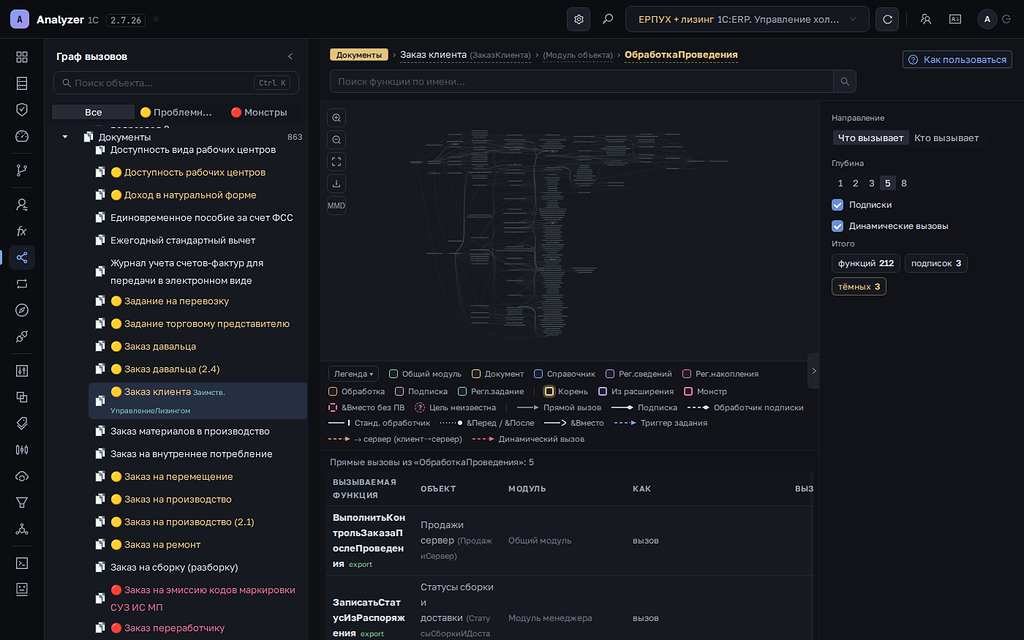The width and height of the screenshot is (1024, 640).
Task: Switch direction to Кто вызывает
Action: (x=946, y=138)
